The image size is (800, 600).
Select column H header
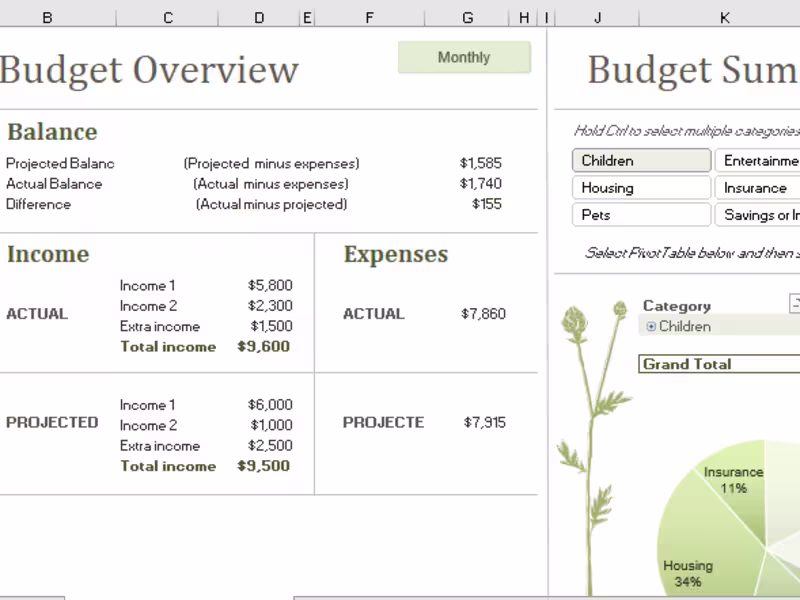pos(523,17)
